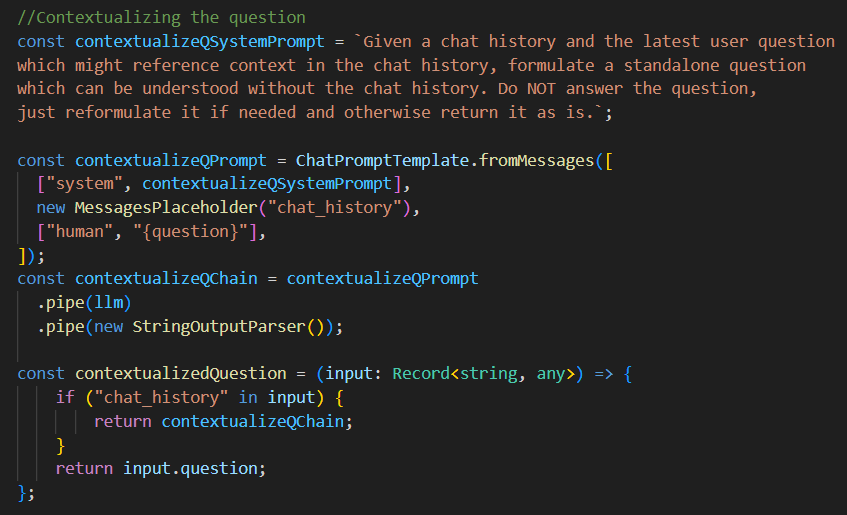Click 'ChatPromptTemplate' in the code
Screen dimensions: 847x515
pos(382,160)
